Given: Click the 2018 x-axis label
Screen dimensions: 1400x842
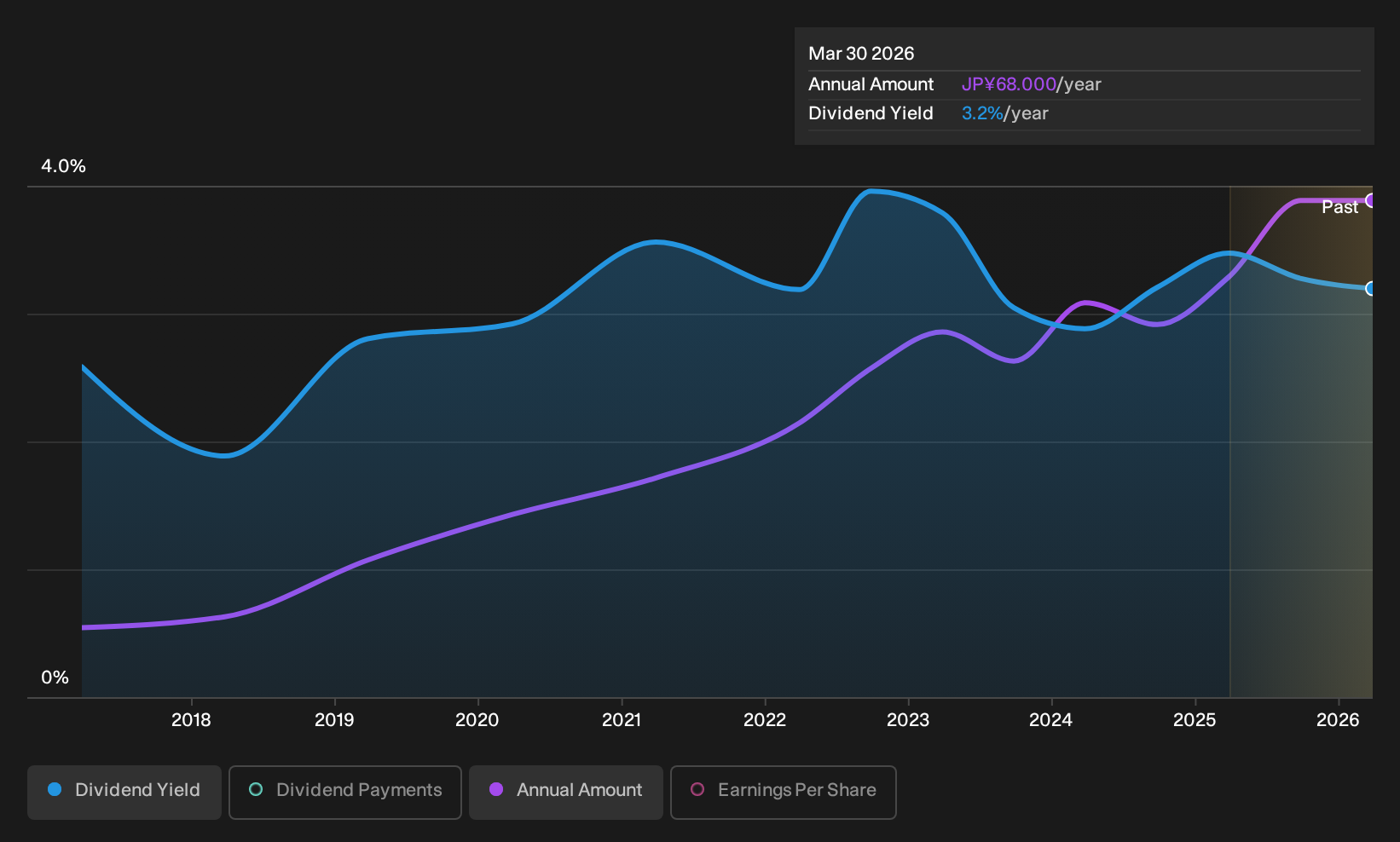Looking at the screenshot, I should click(191, 720).
